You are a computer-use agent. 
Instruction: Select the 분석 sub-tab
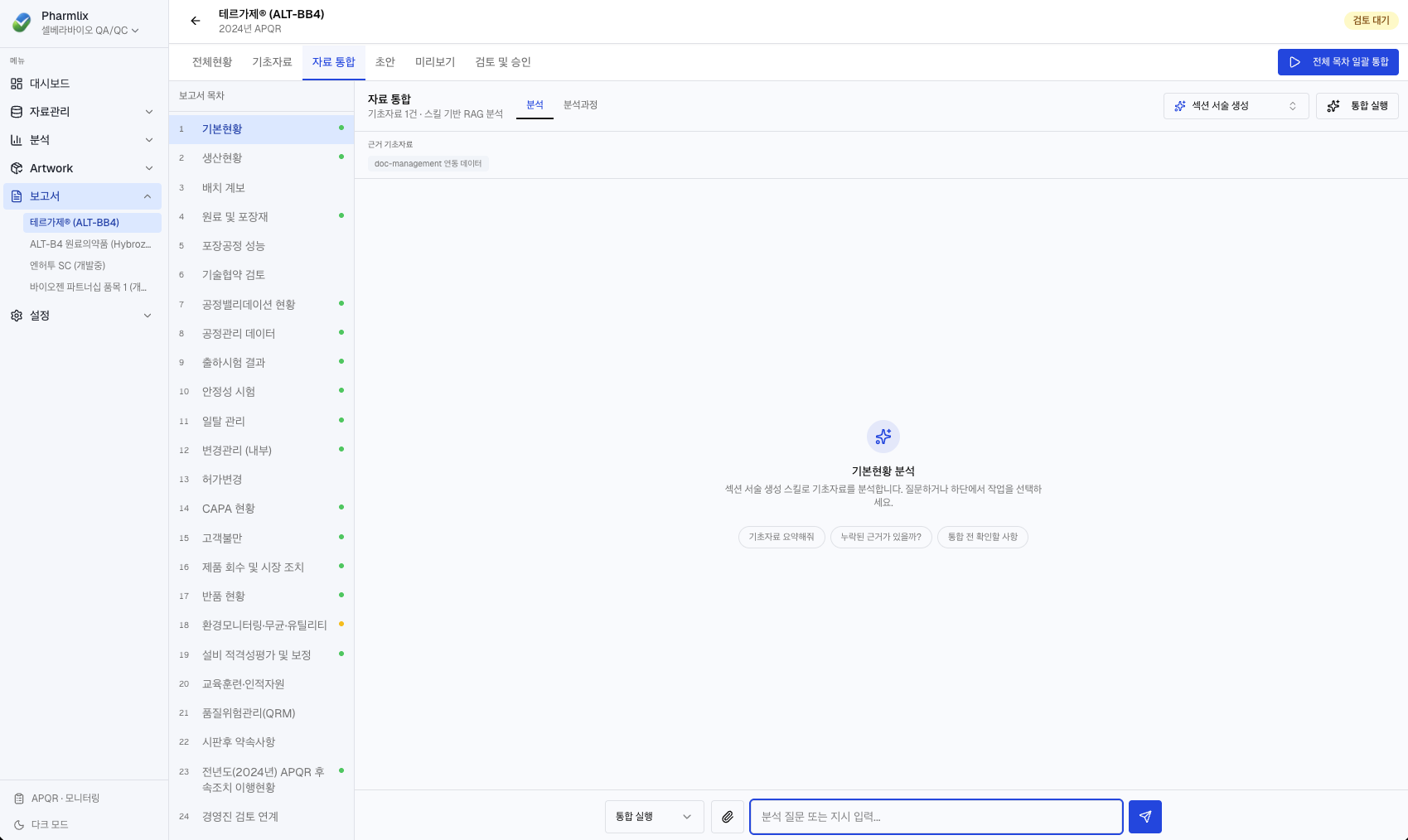[x=535, y=105]
